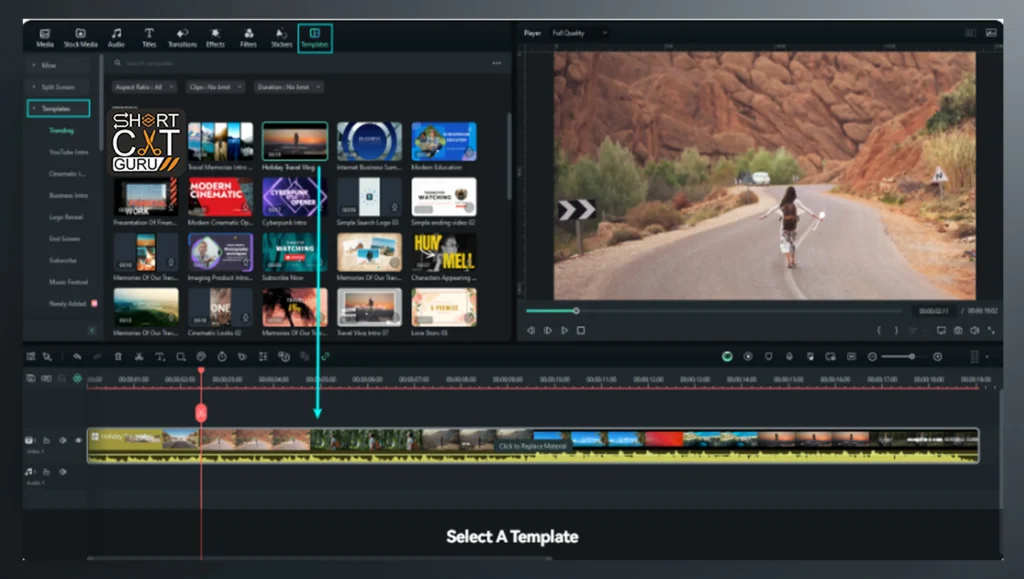Expand the Split Screen section
Viewport: 1024px width, 579px height.
[x=58, y=87]
